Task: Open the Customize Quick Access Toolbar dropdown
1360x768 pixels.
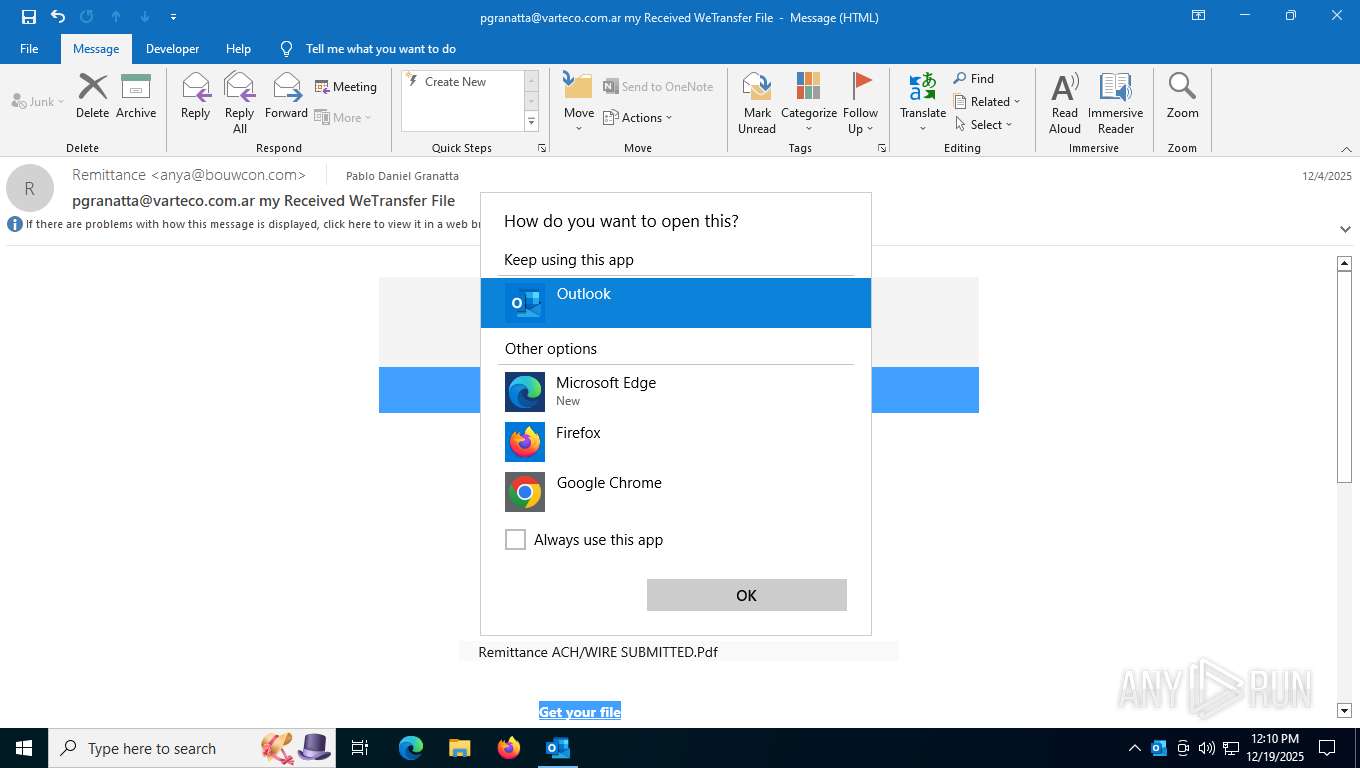Action: click(x=174, y=17)
